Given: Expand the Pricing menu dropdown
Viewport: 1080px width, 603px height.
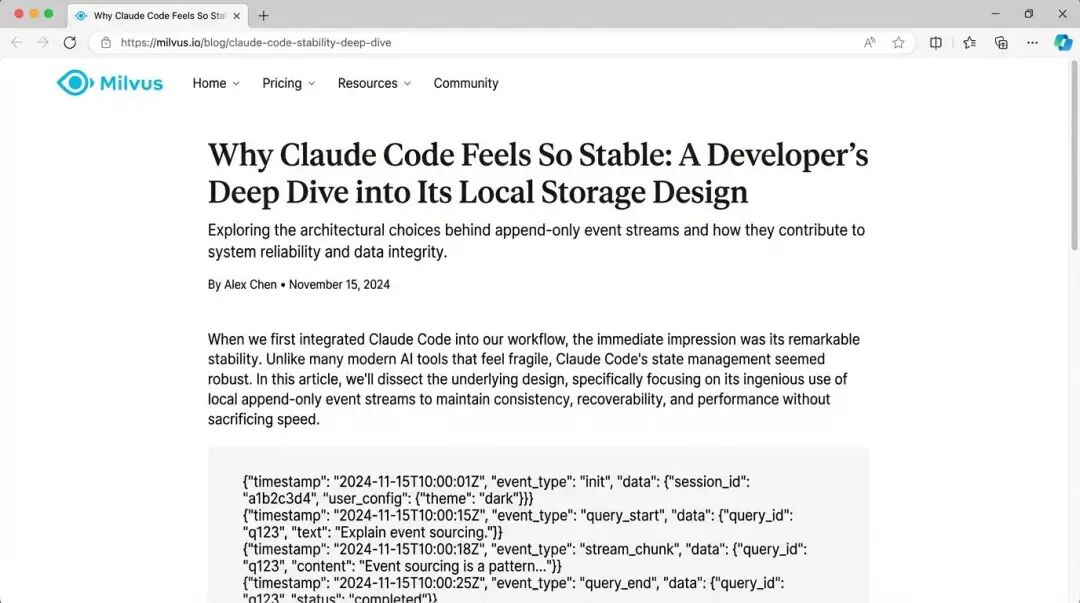Looking at the screenshot, I should point(288,83).
